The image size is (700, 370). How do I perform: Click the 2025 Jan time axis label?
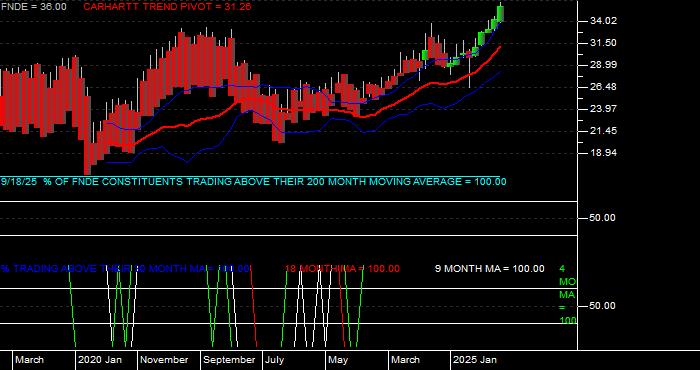[475, 360]
